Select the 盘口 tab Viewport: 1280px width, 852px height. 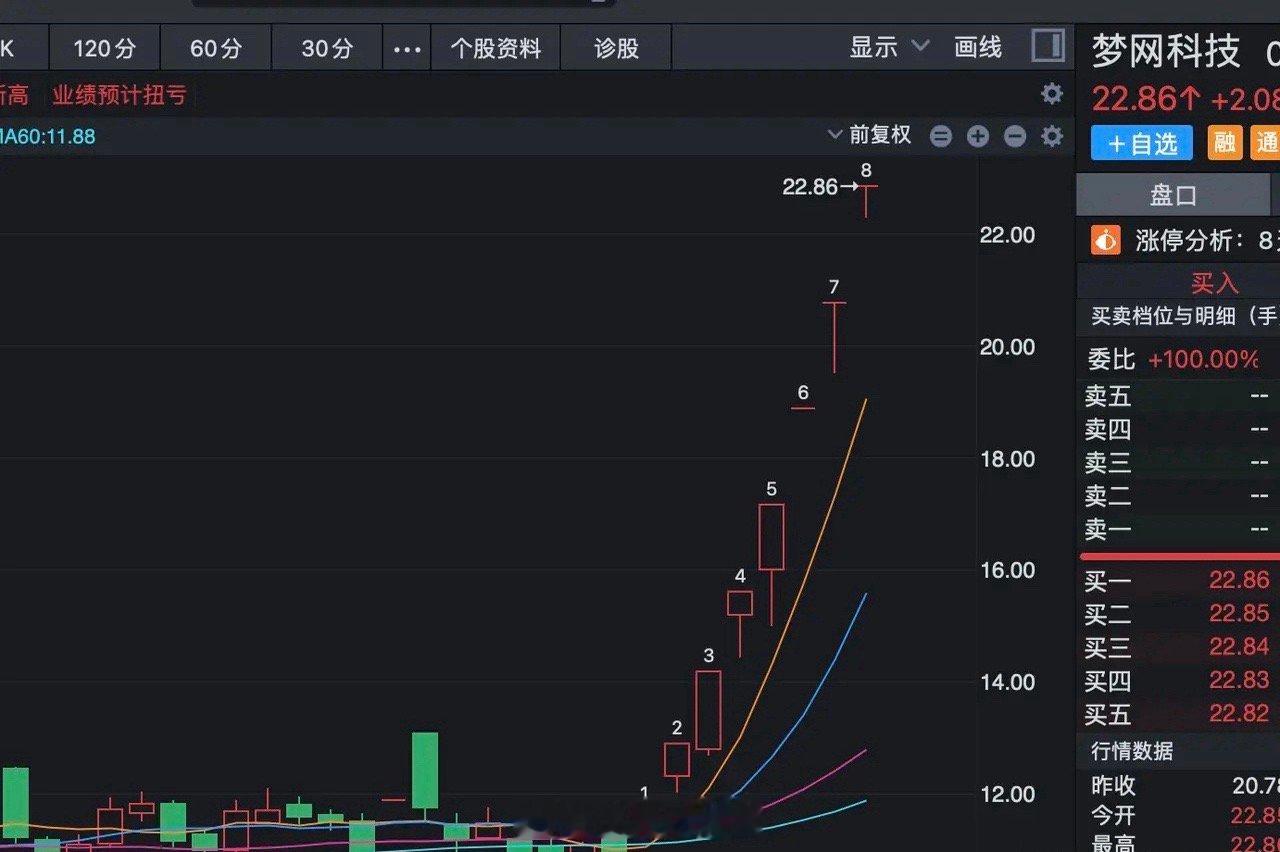(1173, 194)
